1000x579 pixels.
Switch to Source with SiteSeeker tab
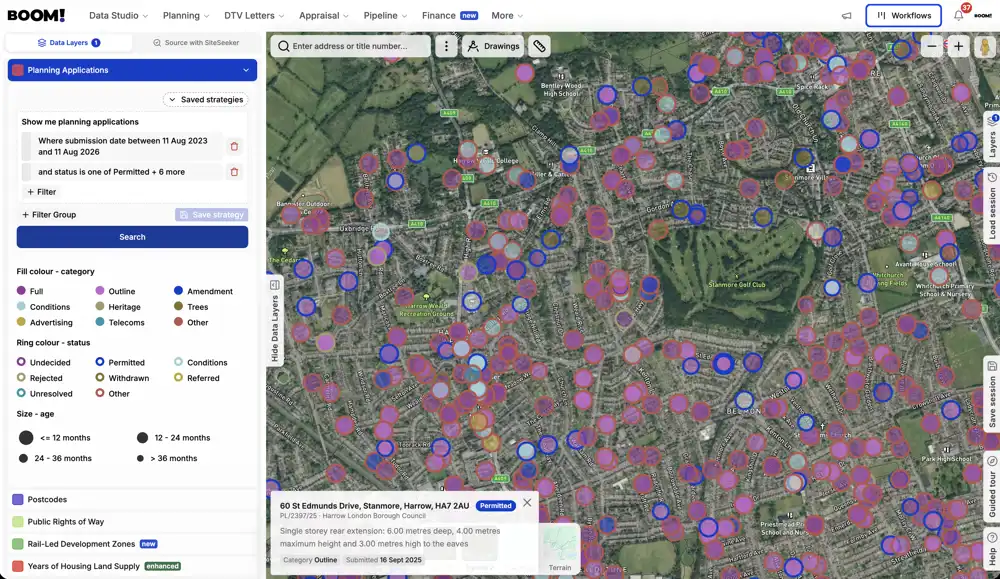click(x=196, y=43)
